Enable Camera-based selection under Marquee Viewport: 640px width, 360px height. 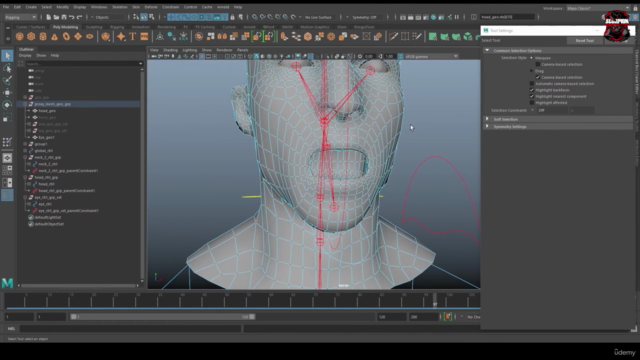tap(538, 64)
